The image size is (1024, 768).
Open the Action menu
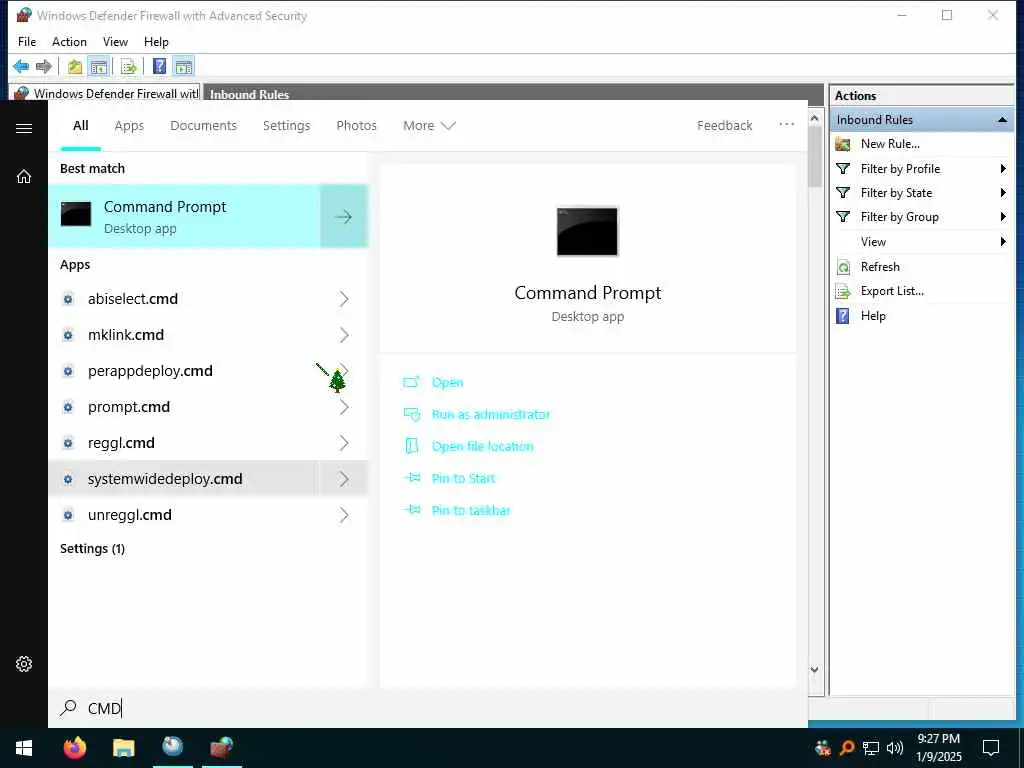(x=69, y=42)
